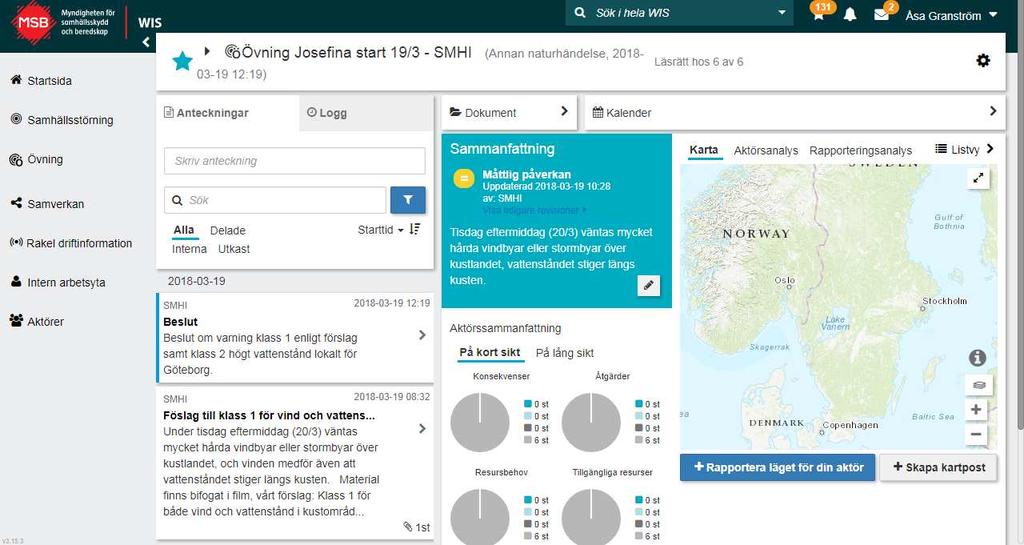Open Samhällsstörning in the sidebar
The height and width of the screenshot is (545, 1024).
pos(62,119)
